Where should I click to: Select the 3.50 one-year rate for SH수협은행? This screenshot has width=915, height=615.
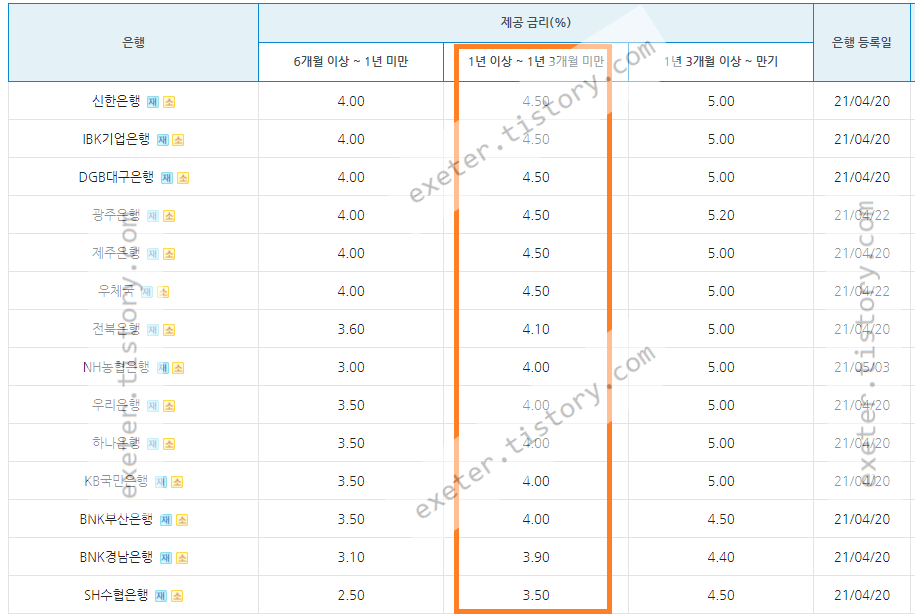[536, 595]
